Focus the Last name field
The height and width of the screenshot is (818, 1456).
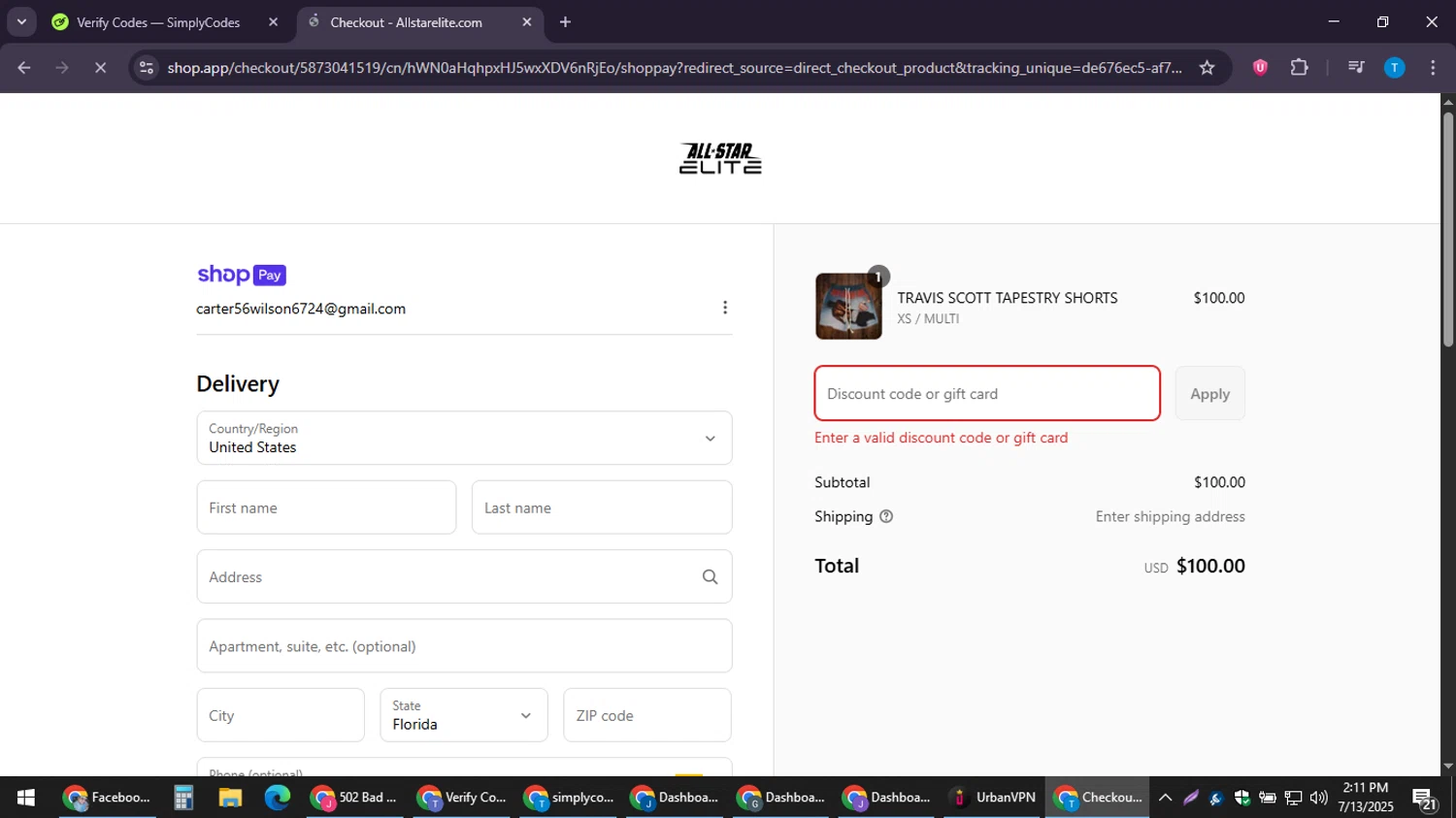602,507
